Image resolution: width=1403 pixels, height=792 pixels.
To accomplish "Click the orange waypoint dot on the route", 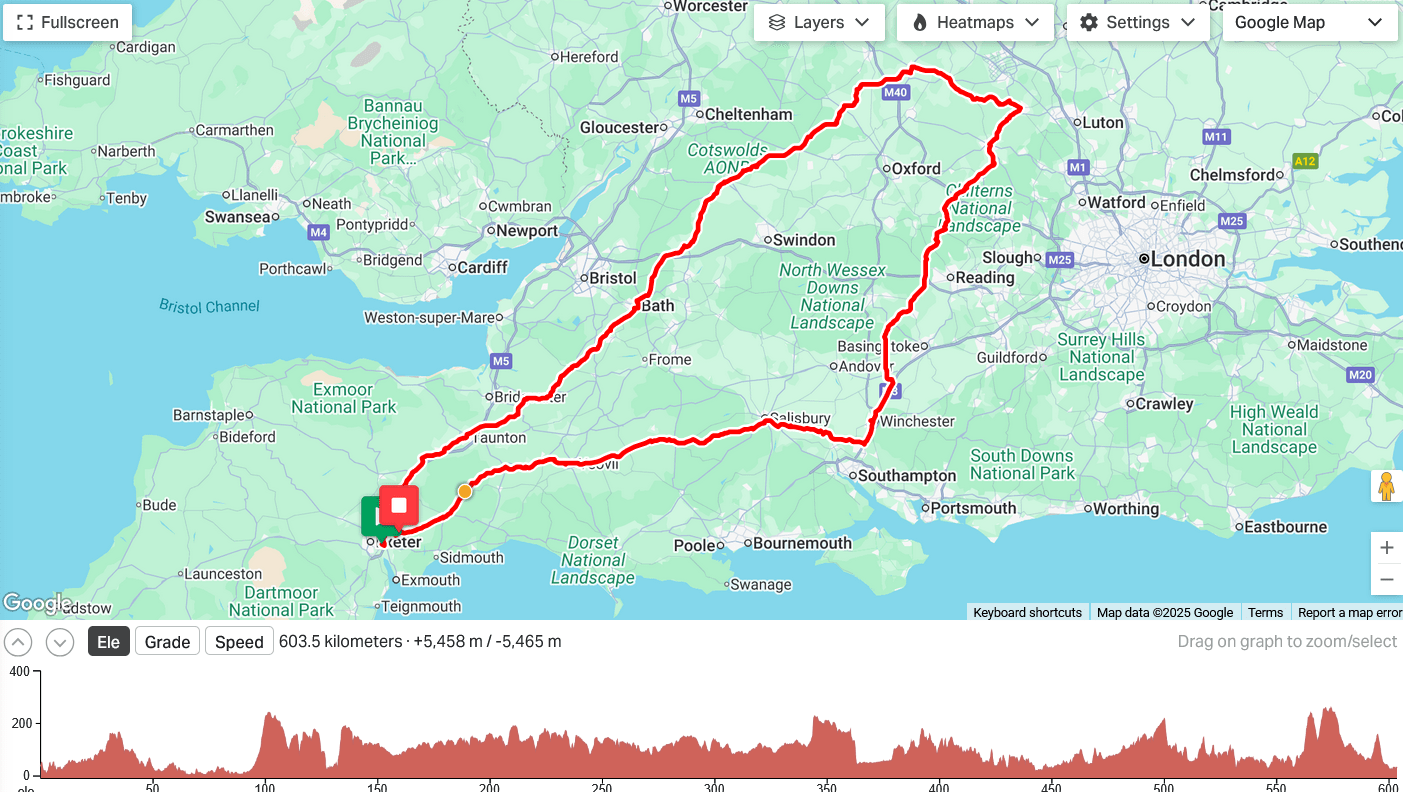I will pyautogui.click(x=465, y=491).
